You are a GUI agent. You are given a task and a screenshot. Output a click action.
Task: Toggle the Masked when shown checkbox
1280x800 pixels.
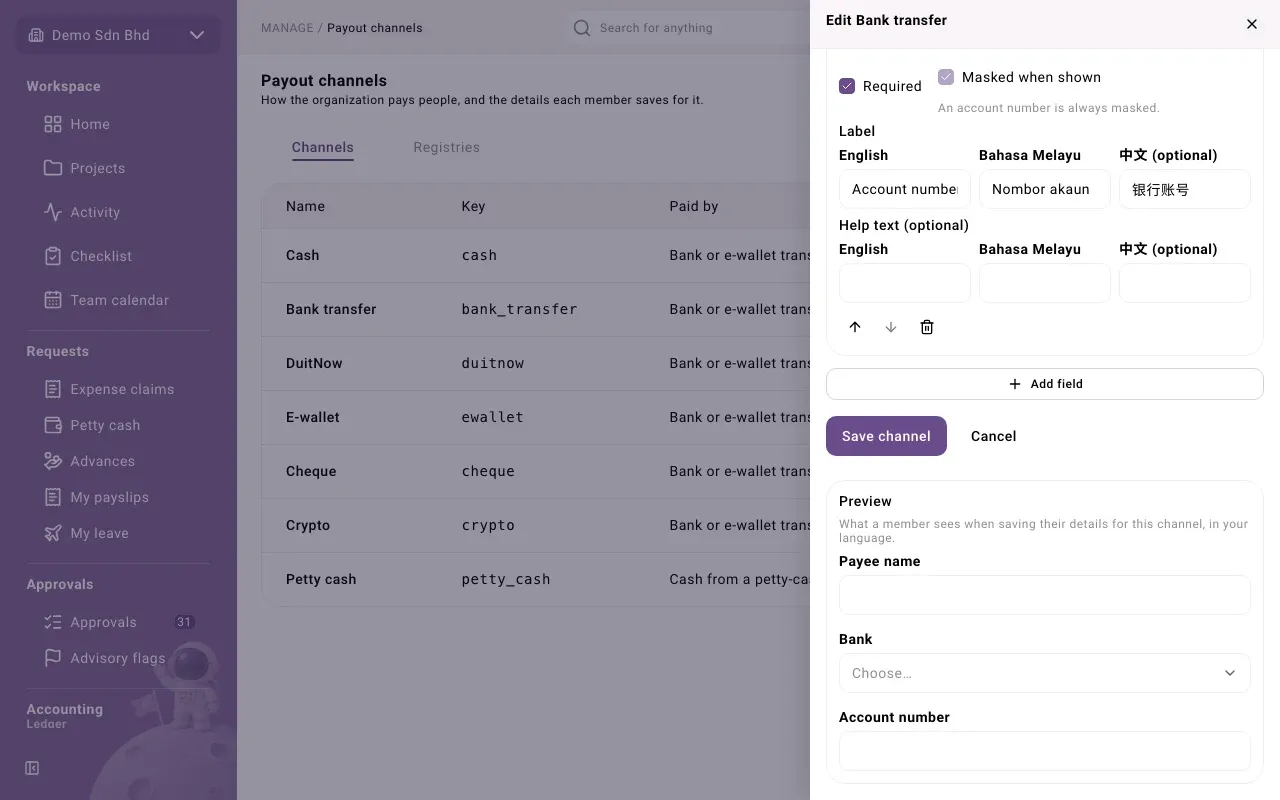pos(946,77)
